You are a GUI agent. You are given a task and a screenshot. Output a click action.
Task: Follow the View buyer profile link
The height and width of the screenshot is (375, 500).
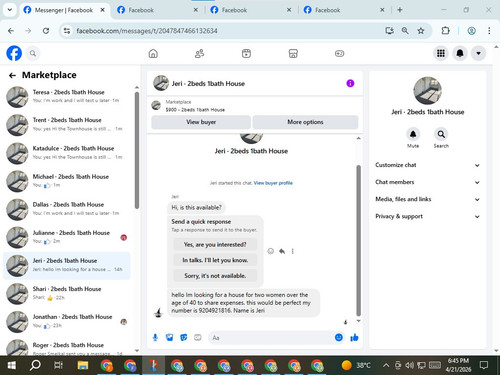[273, 183]
